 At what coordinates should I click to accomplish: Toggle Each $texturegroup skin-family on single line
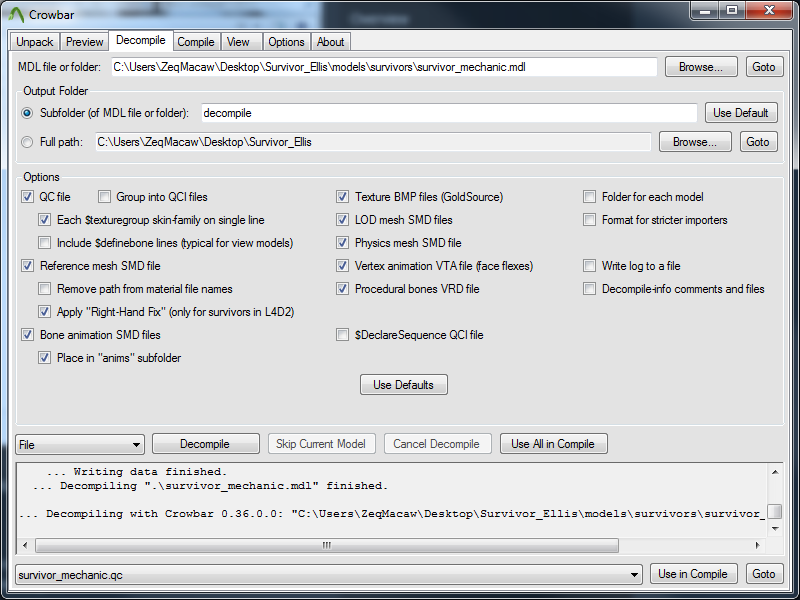44,220
